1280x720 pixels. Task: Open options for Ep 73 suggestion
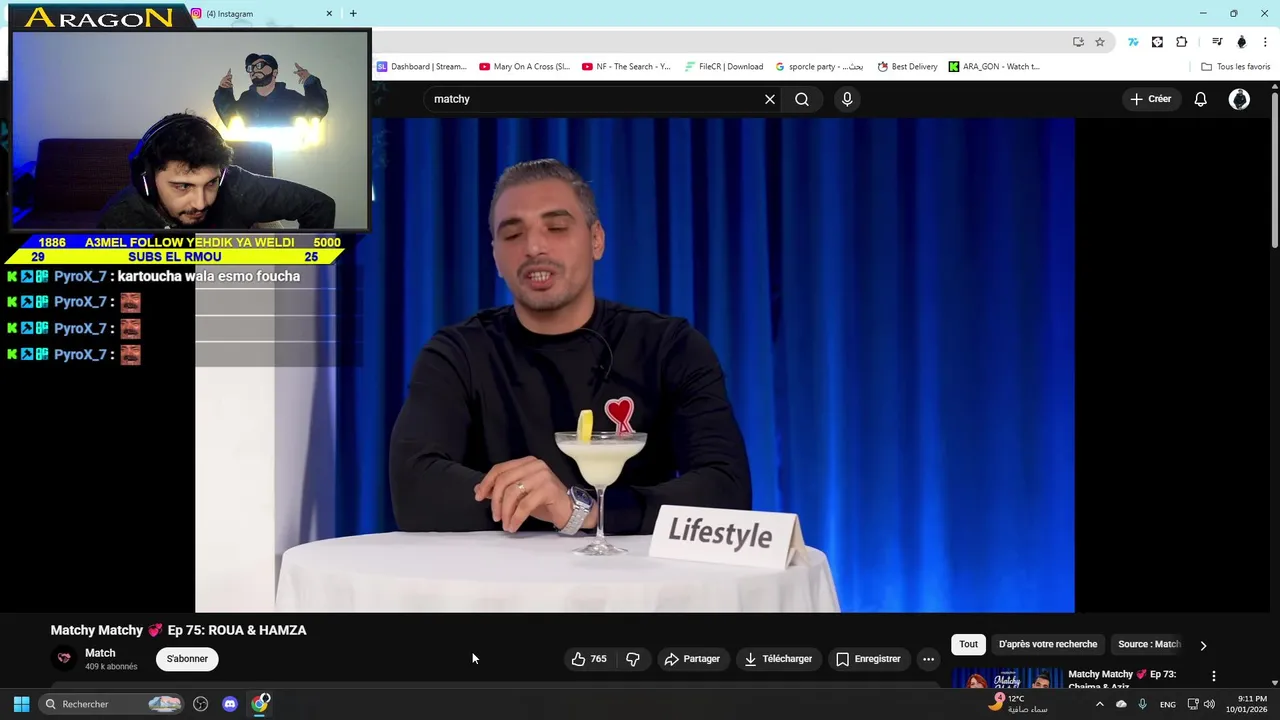1214,677
